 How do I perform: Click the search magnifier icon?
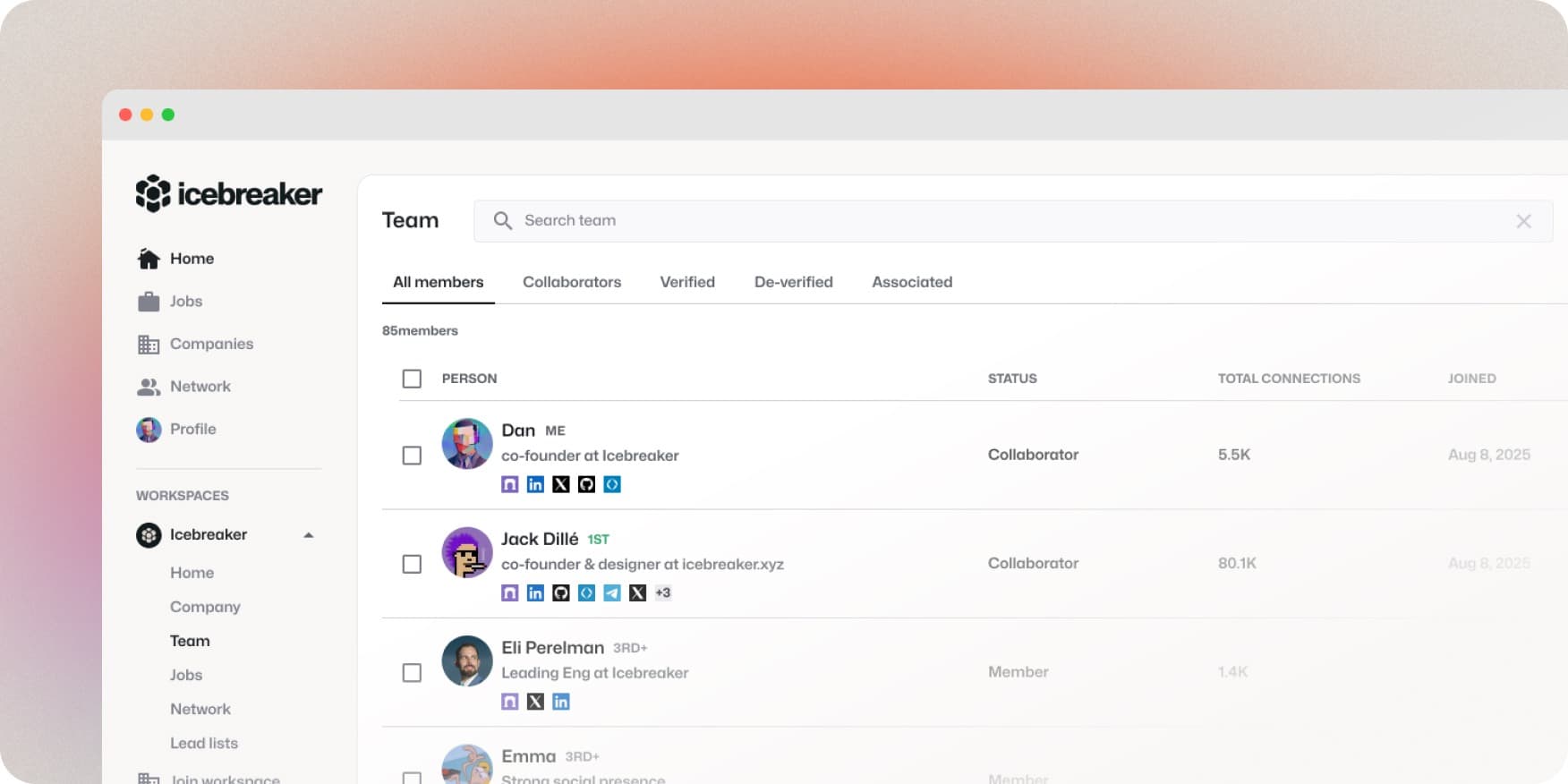tap(503, 221)
